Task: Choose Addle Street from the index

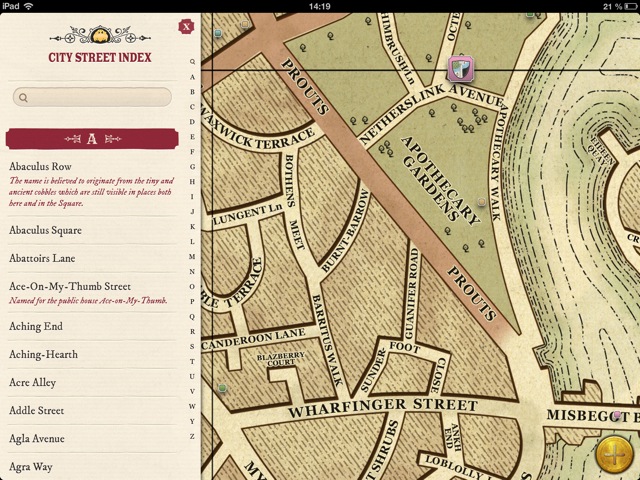Action: pyautogui.click(x=37, y=410)
